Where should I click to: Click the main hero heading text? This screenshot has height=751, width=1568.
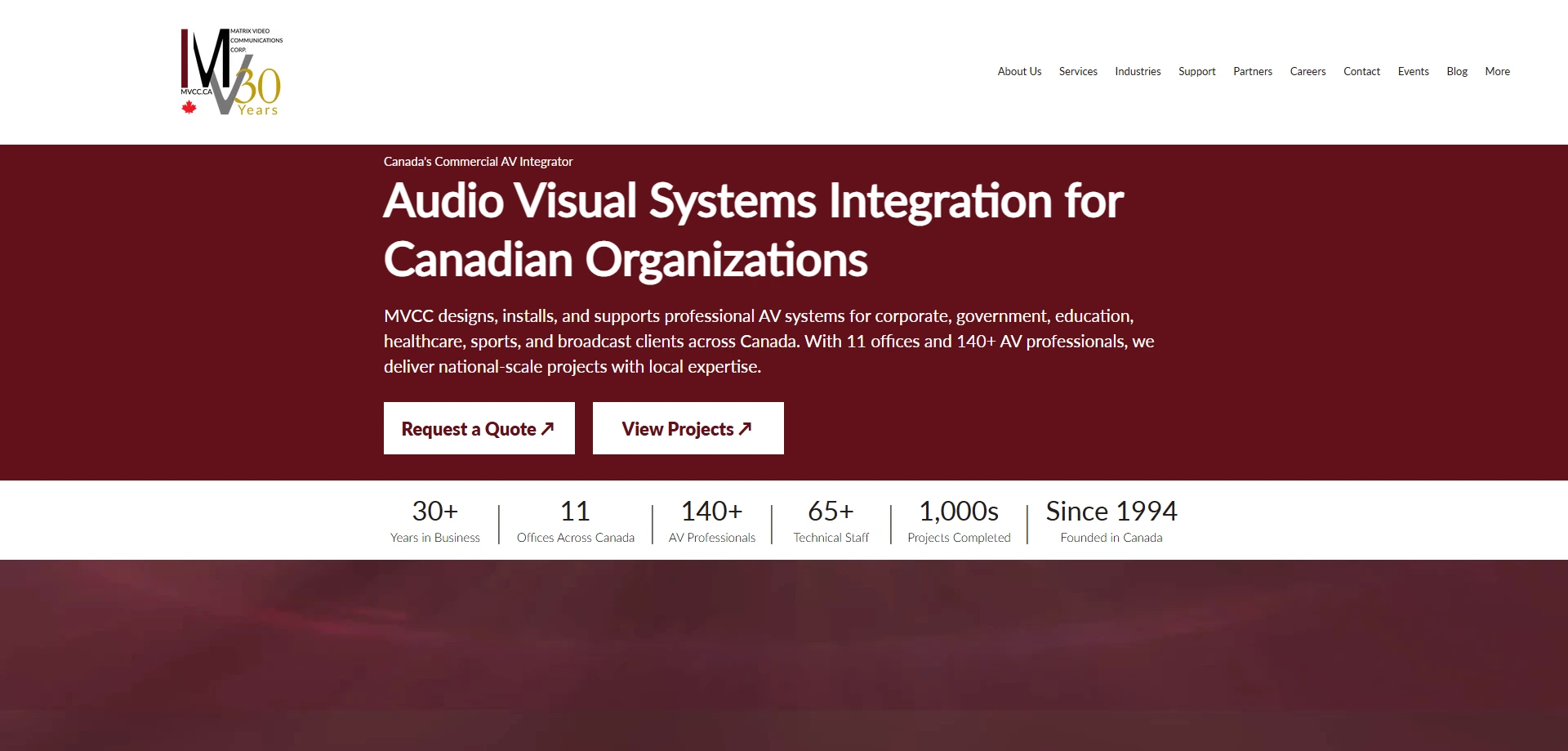pos(753,230)
